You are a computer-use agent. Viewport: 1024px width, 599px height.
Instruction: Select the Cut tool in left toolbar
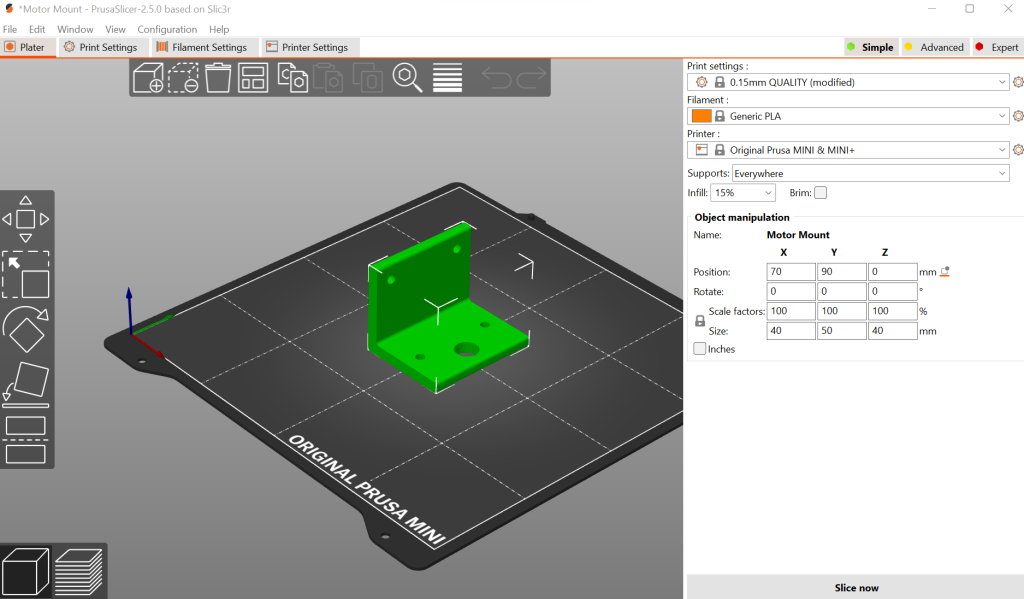[25, 440]
